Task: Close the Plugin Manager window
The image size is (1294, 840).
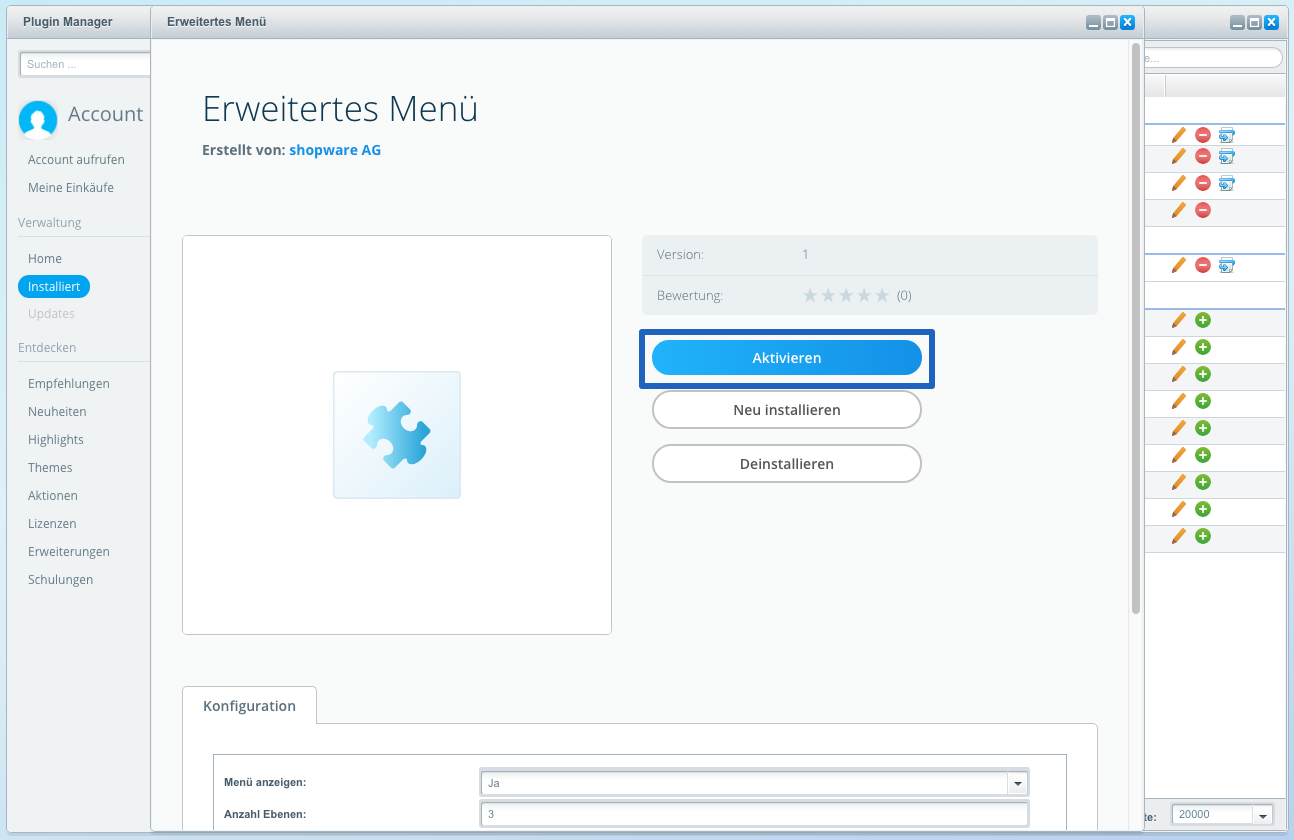Action: 1271,22
